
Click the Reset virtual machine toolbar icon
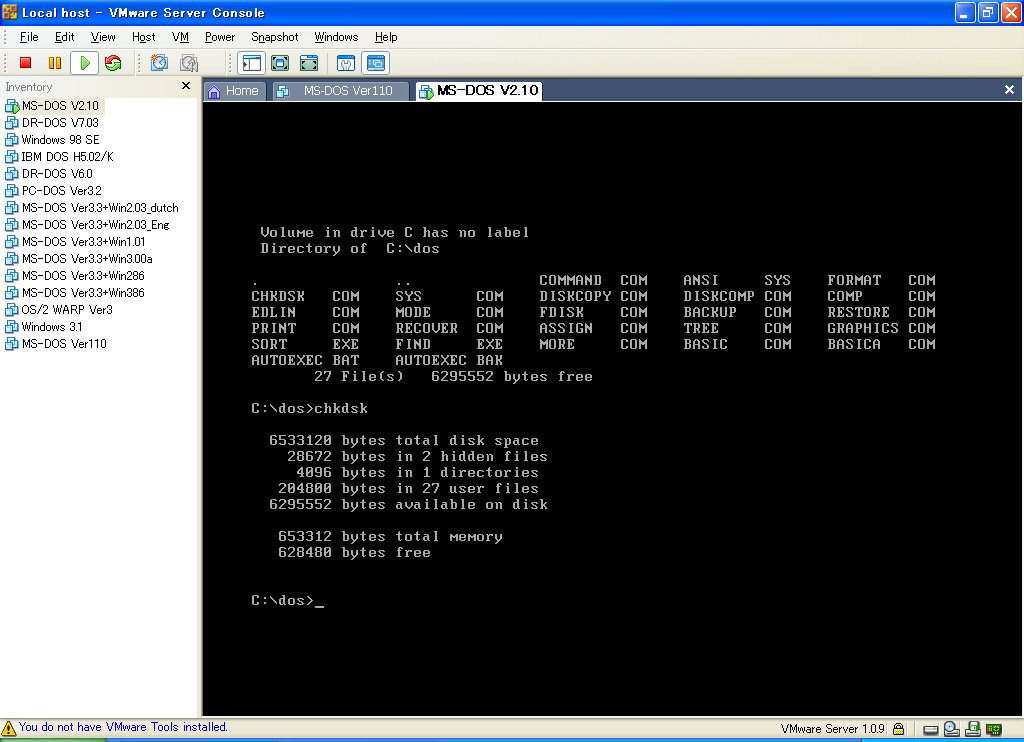(113, 63)
